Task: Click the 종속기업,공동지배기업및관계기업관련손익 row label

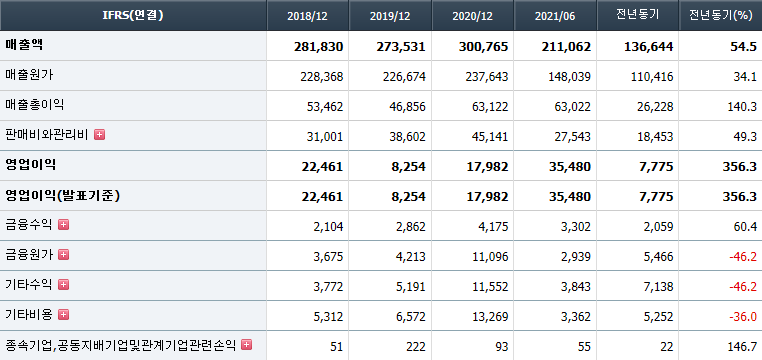Action: 121,345
